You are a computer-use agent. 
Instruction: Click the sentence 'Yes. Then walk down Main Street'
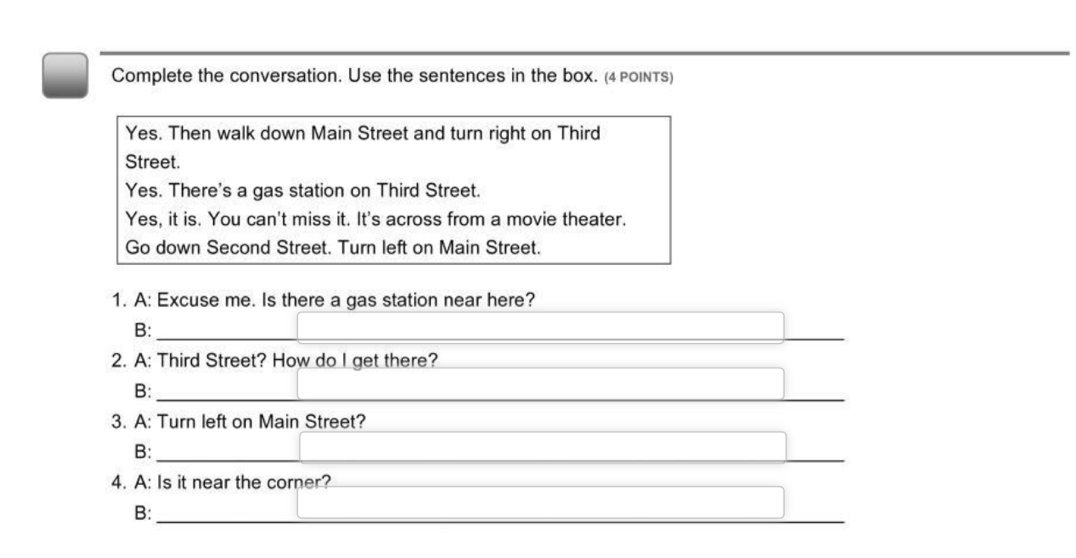point(362,134)
